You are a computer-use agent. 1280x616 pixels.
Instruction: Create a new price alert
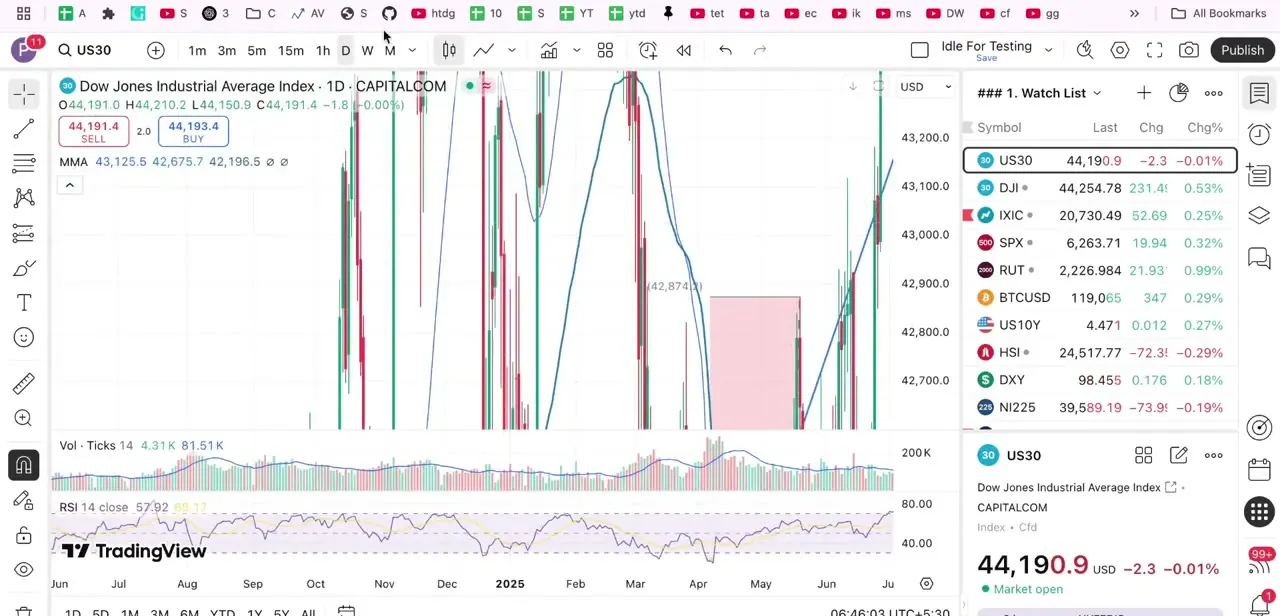coord(648,50)
